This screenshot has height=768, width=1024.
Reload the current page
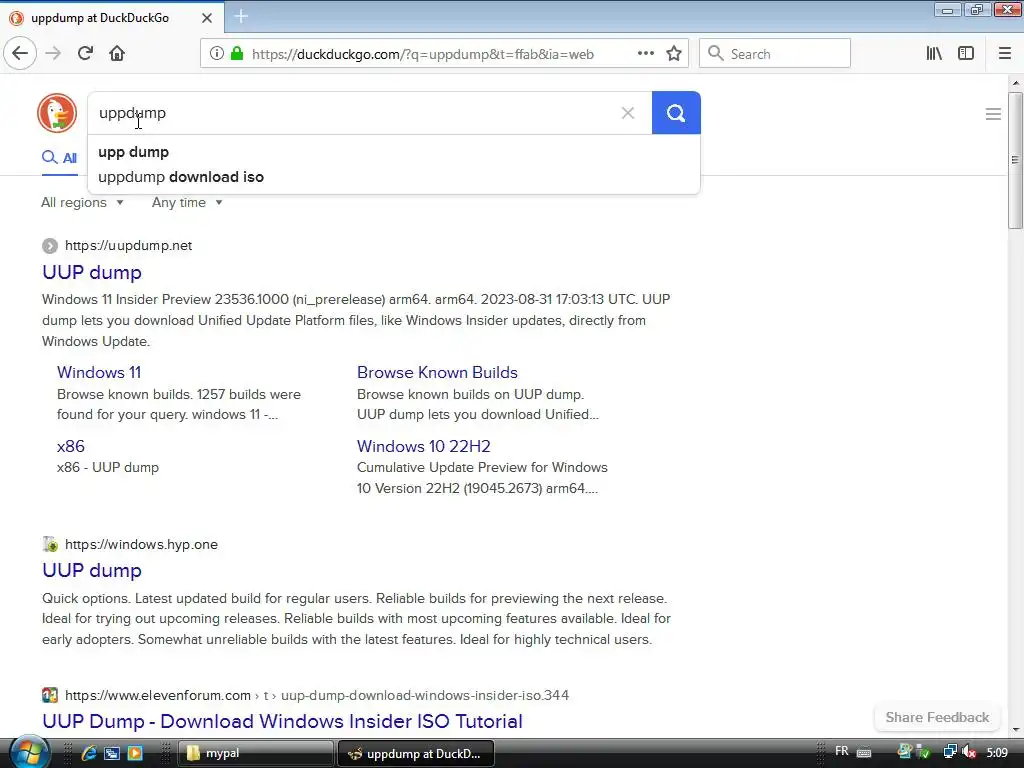[x=85, y=54]
